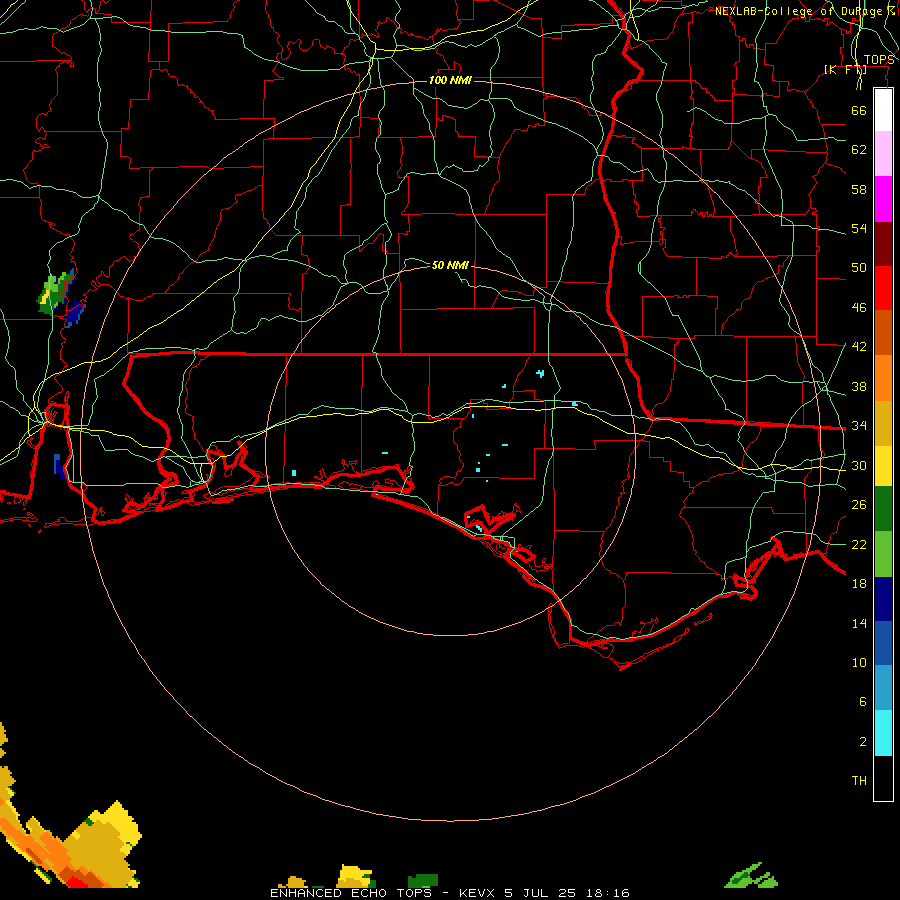Click the "30" legend value
This screenshot has height=900, width=900.
click(859, 465)
